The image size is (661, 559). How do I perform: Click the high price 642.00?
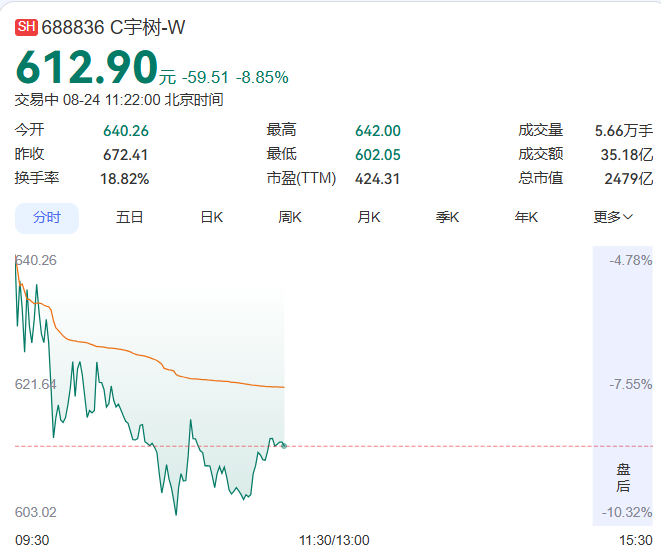click(x=378, y=131)
